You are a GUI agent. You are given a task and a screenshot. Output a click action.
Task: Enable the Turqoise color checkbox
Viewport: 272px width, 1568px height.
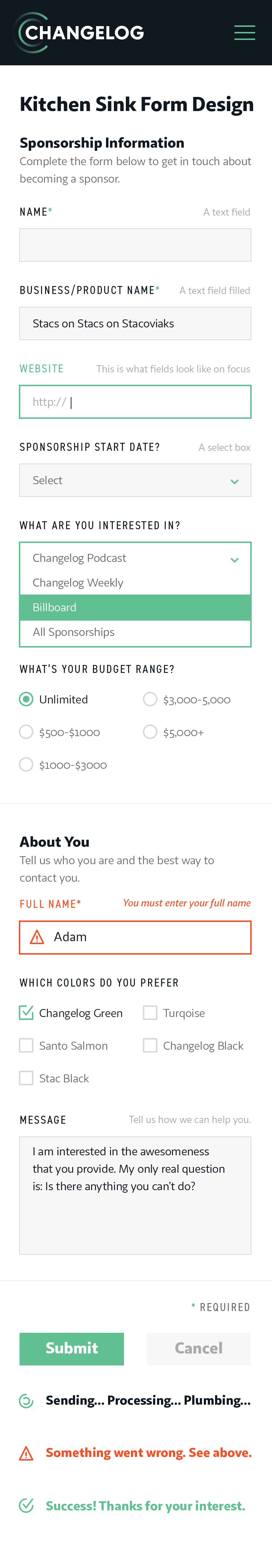click(150, 1013)
